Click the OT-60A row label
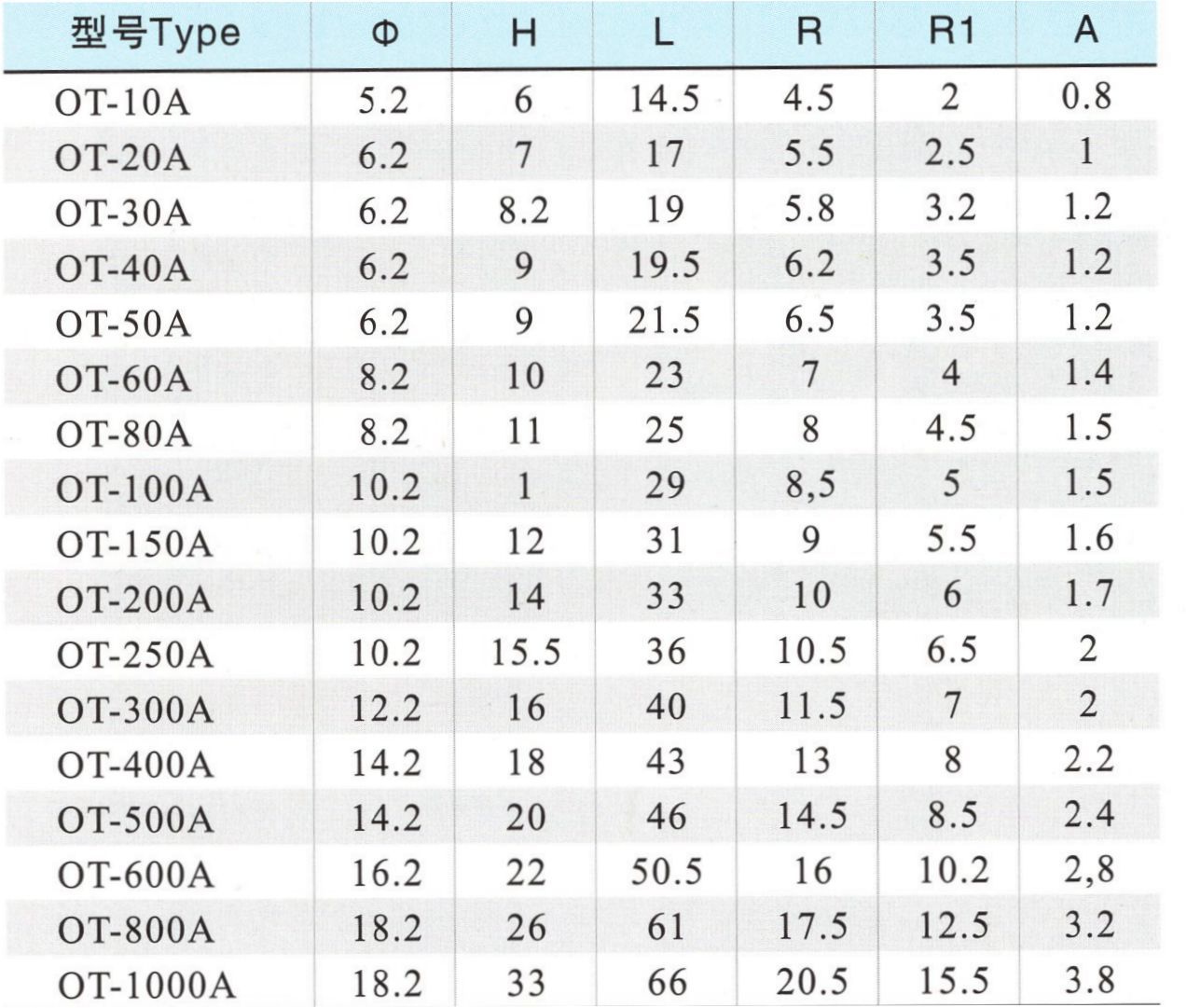This screenshot has height=1008, width=1187. point(122,380)
